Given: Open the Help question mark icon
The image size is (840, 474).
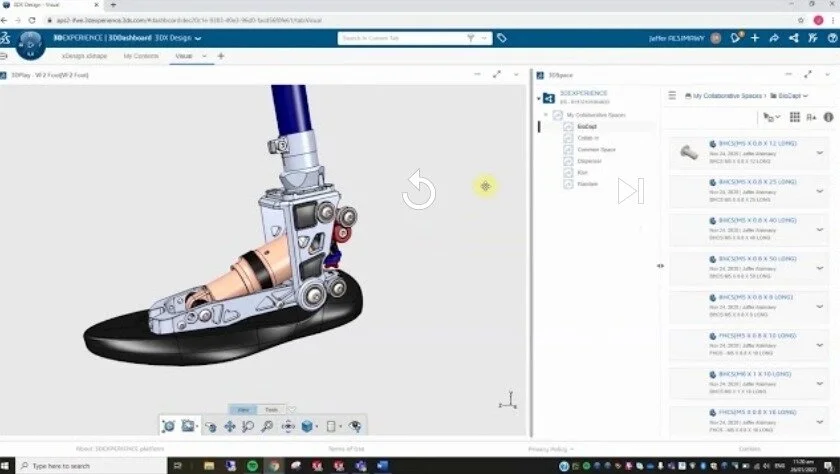Looking at the screenshot, I should coord(832,37).
